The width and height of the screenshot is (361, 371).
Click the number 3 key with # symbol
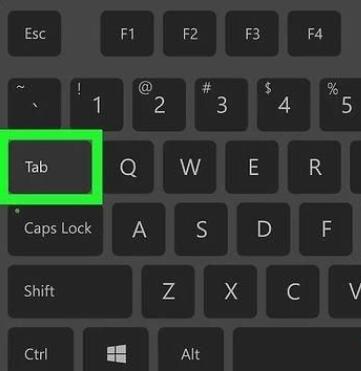click(x=221, y=104)
